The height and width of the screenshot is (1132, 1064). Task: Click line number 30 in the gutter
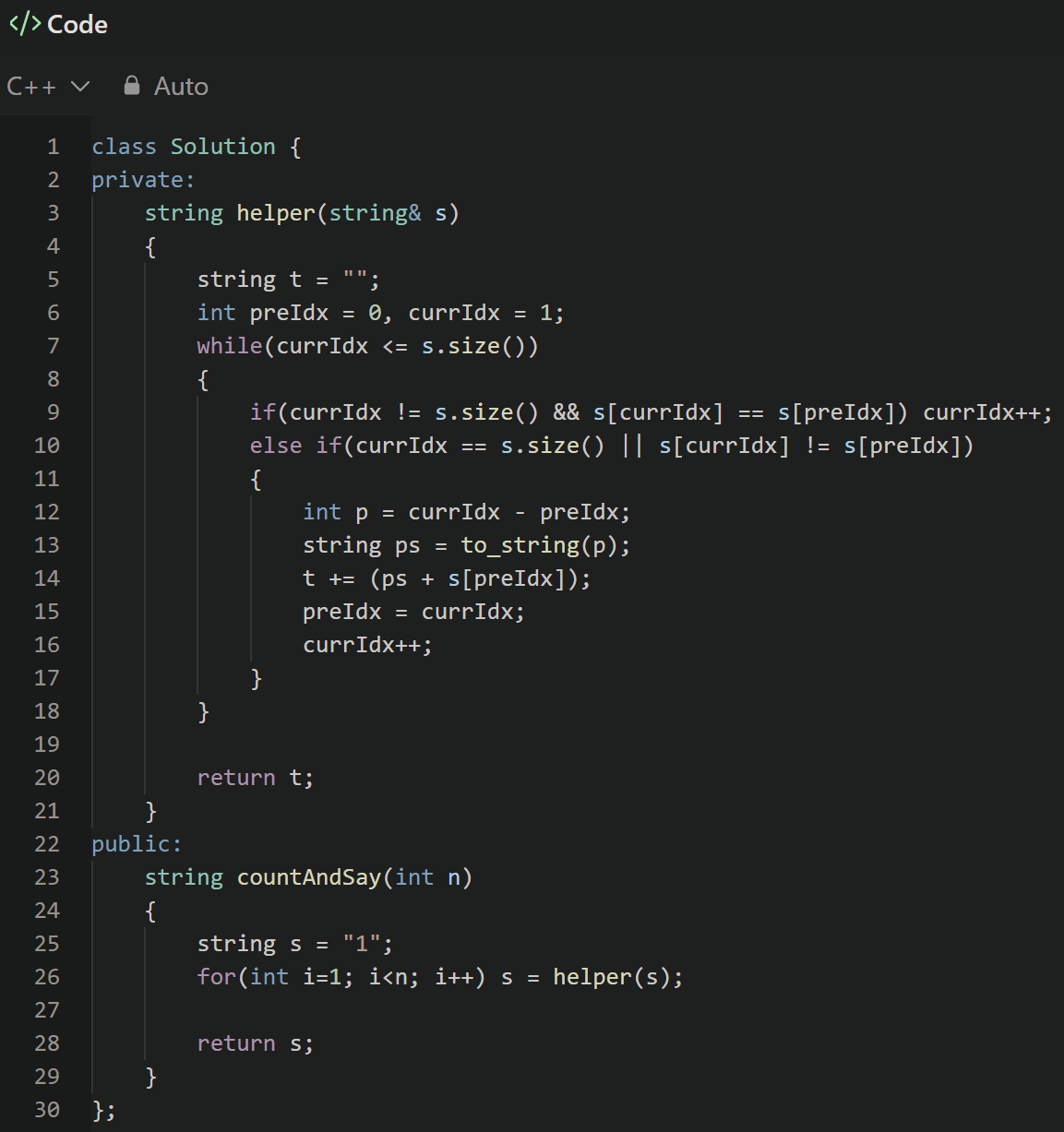pos(47,1110)
